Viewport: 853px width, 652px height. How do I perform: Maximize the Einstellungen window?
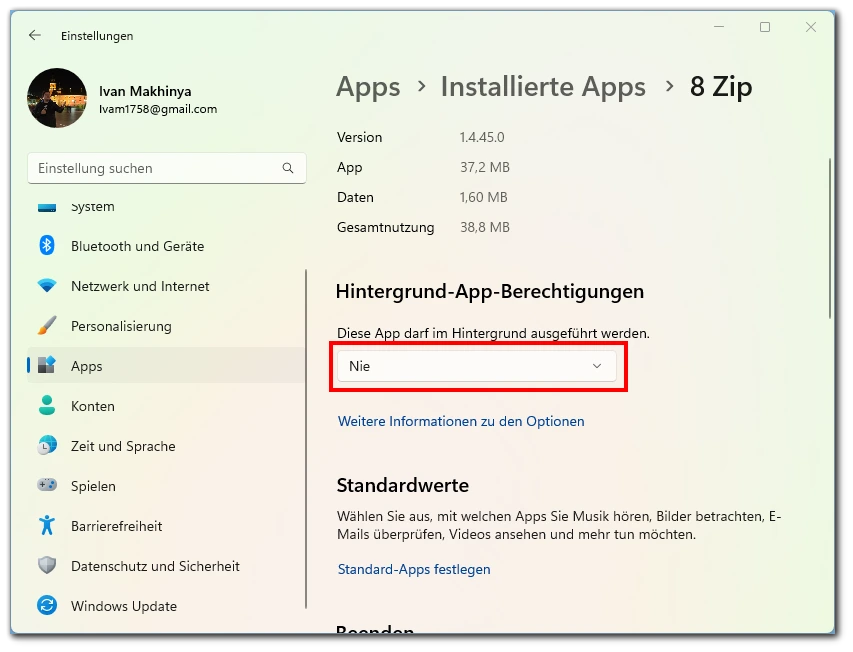click(x=765, y=27)
